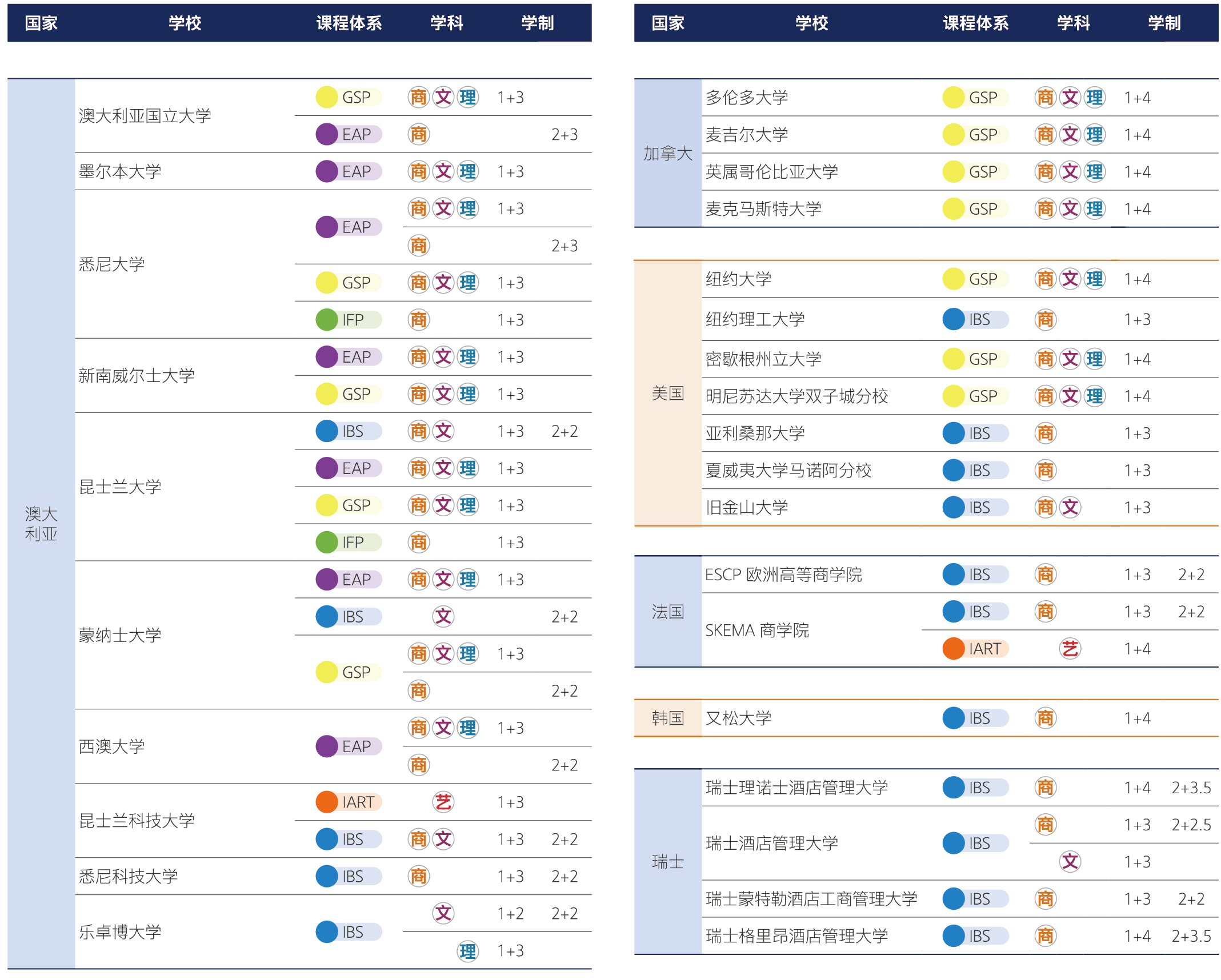
Task: Click the school name 瑞士蒙特勒酒店工商管理大学
Action: (811, 898)
